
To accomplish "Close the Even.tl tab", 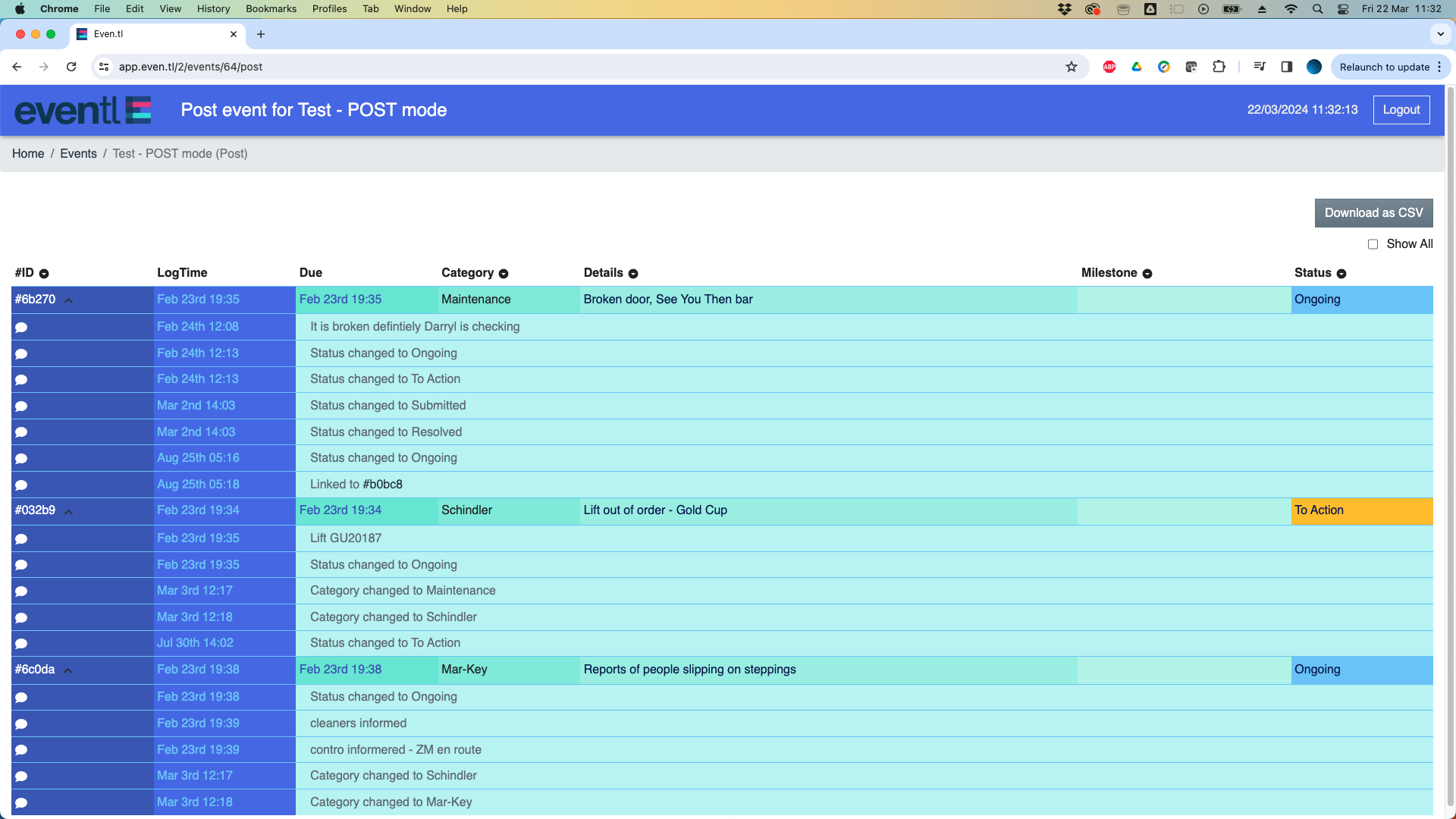I will [x=234, y=34].
